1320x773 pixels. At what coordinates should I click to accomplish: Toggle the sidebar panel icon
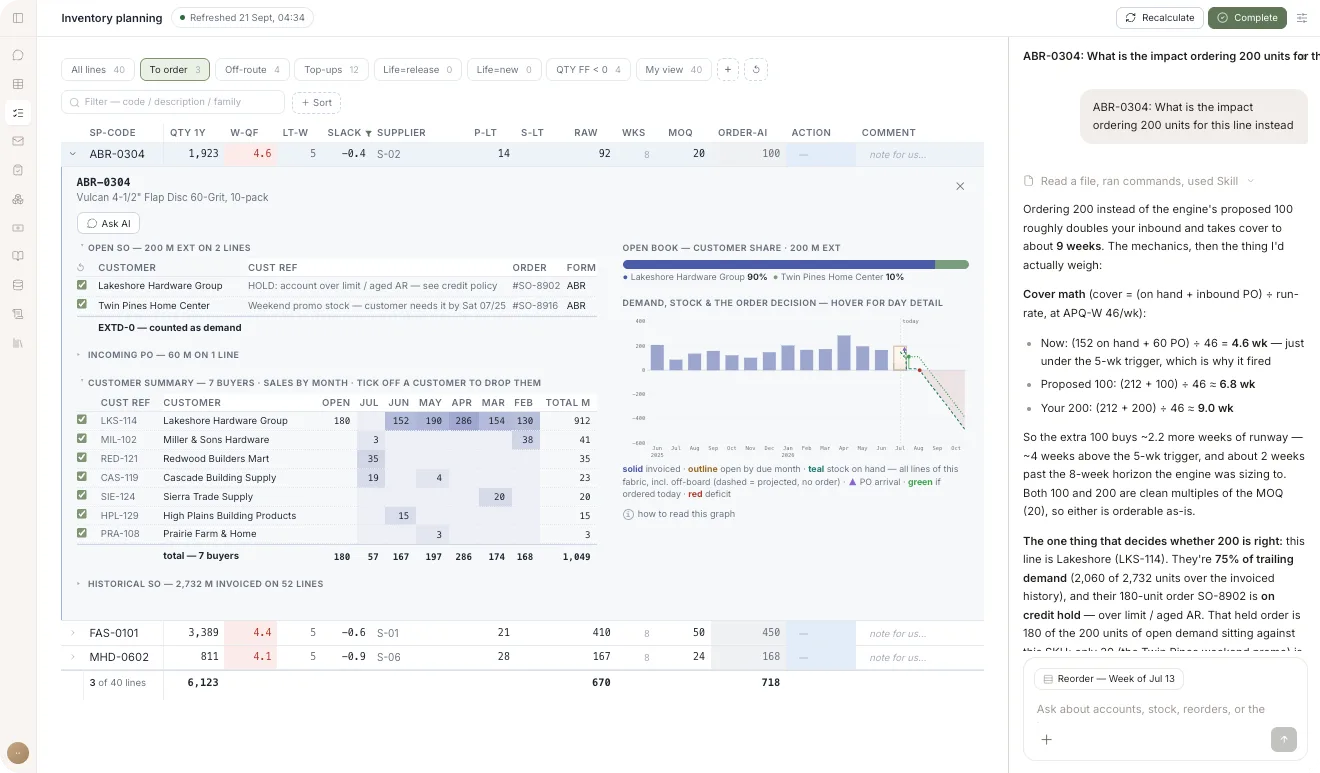coord(18,18)
